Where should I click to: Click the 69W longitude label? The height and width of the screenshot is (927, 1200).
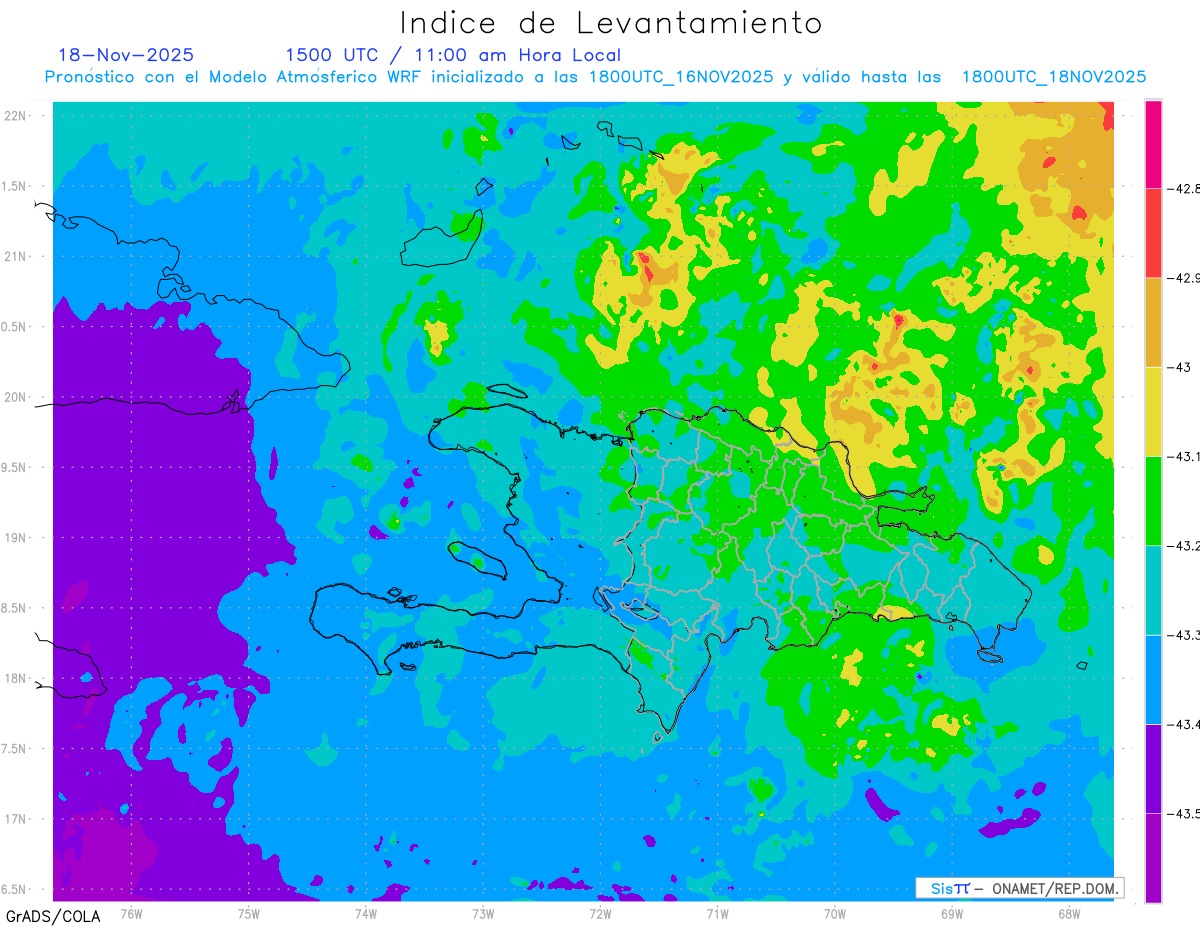coord(952,912)
